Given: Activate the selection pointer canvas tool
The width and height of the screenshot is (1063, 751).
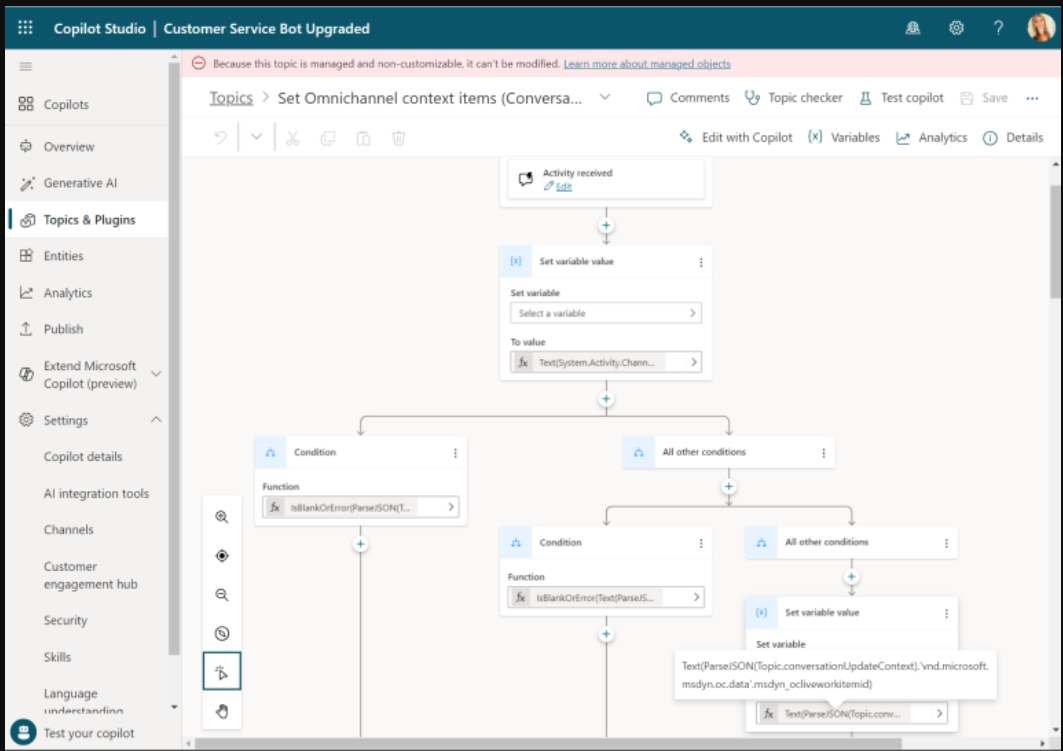Looking at the screenshot, I should (222, 672).
